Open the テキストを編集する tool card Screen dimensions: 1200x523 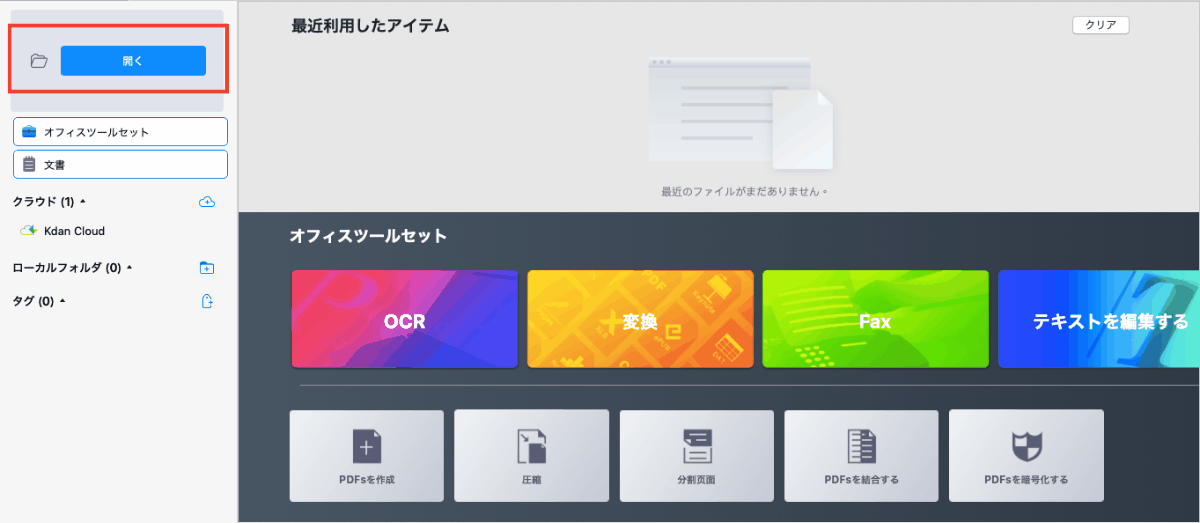click(x=1099, y=319)
